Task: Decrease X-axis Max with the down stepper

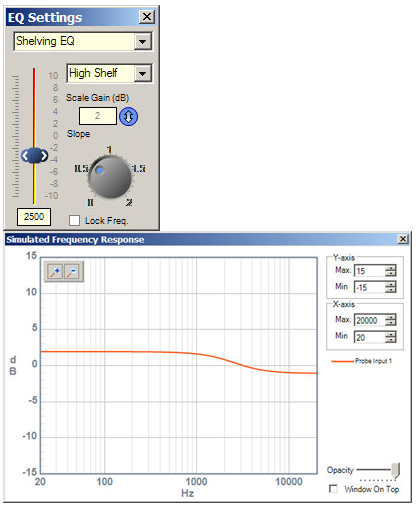Action: coord(391,323)
